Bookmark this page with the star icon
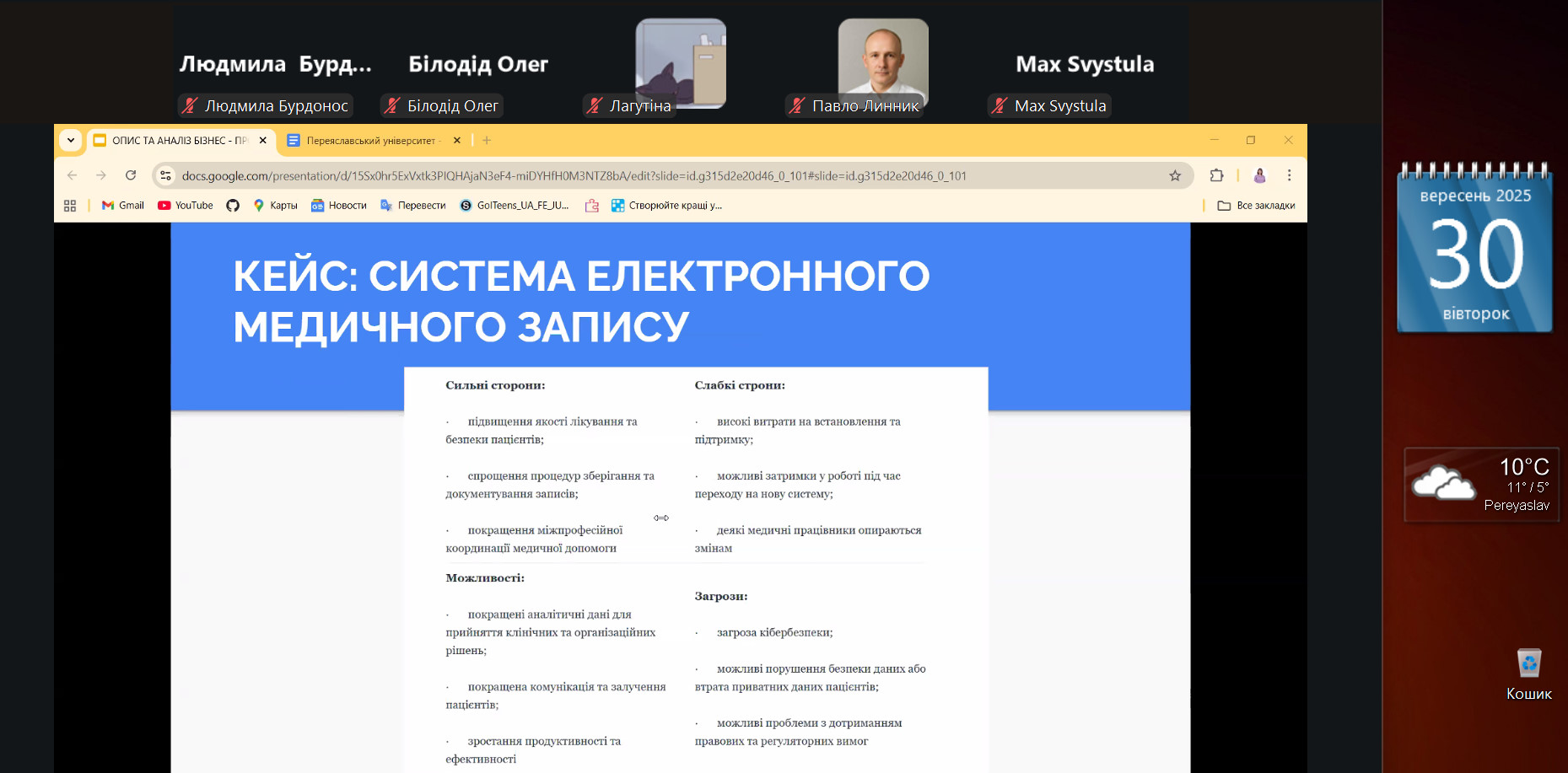The image size is (1568, 773). (1175, 175)
